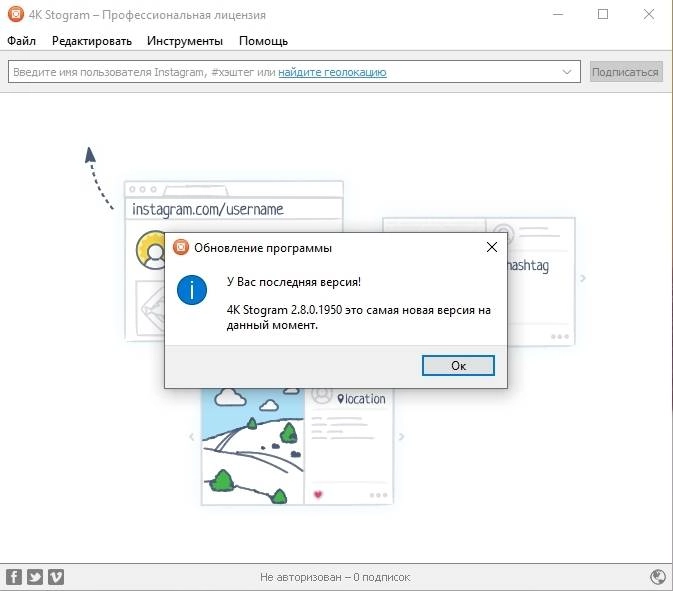Click the blue info icon in dialog
This screenshot has height=591, width=673.
pos(192,290)
